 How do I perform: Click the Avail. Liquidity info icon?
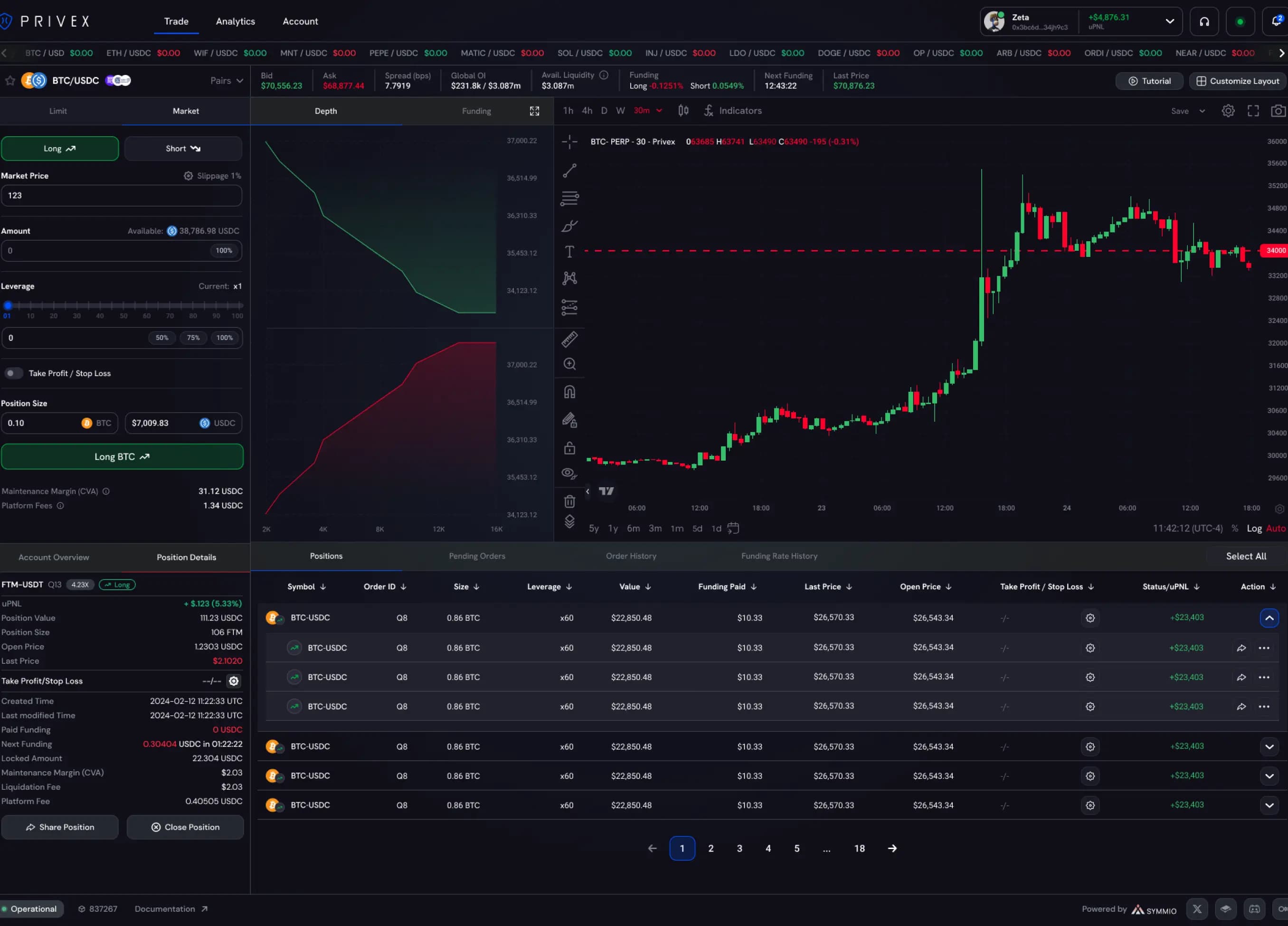(x=604, y=75)
